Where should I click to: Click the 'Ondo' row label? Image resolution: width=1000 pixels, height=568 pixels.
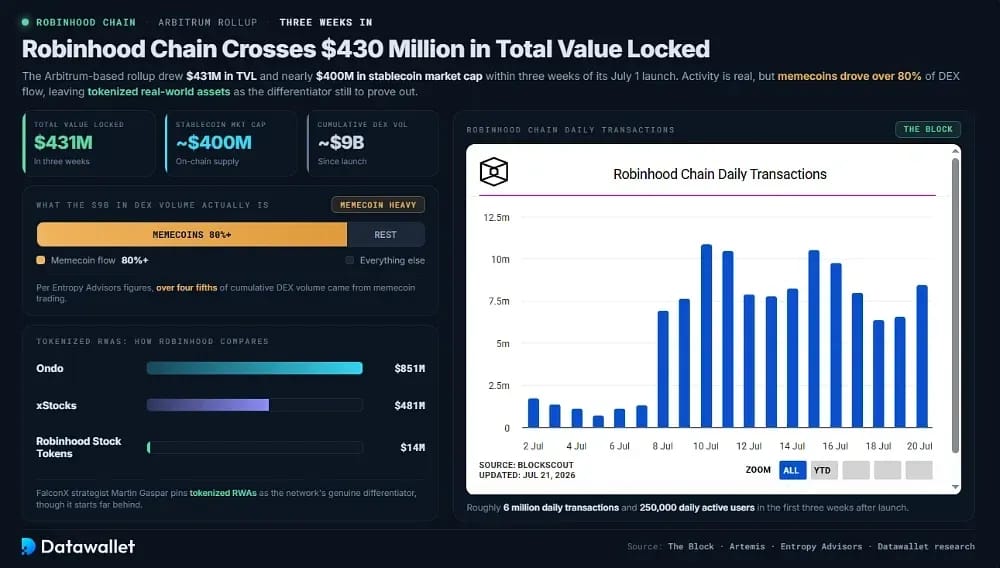[x=50, y=368]
